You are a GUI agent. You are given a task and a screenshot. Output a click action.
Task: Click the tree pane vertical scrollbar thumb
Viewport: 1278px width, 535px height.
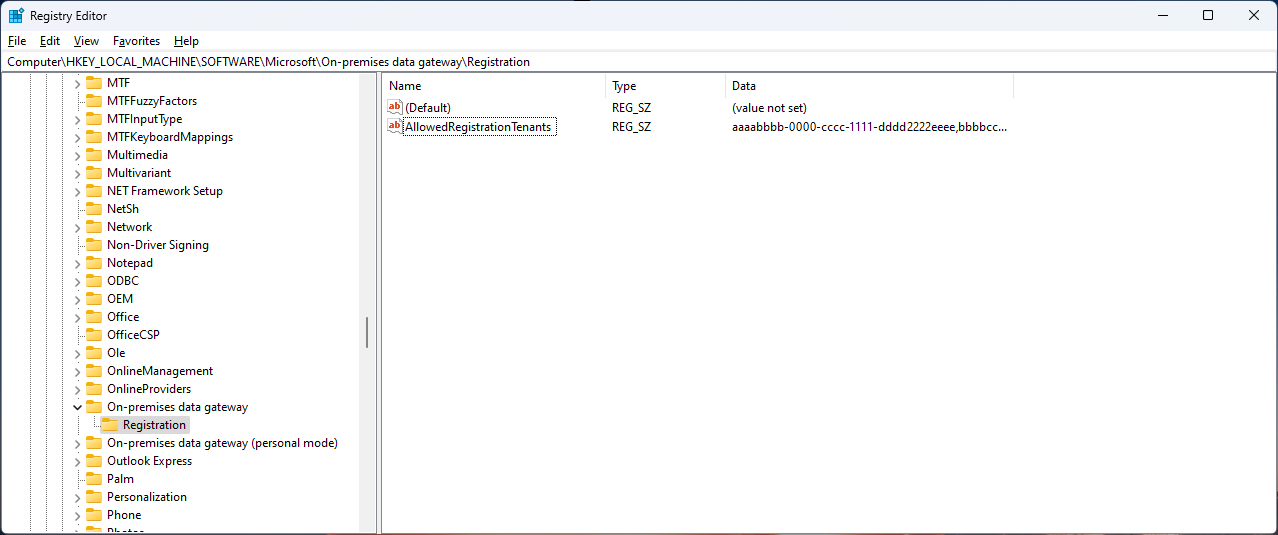tap(367, 332)
